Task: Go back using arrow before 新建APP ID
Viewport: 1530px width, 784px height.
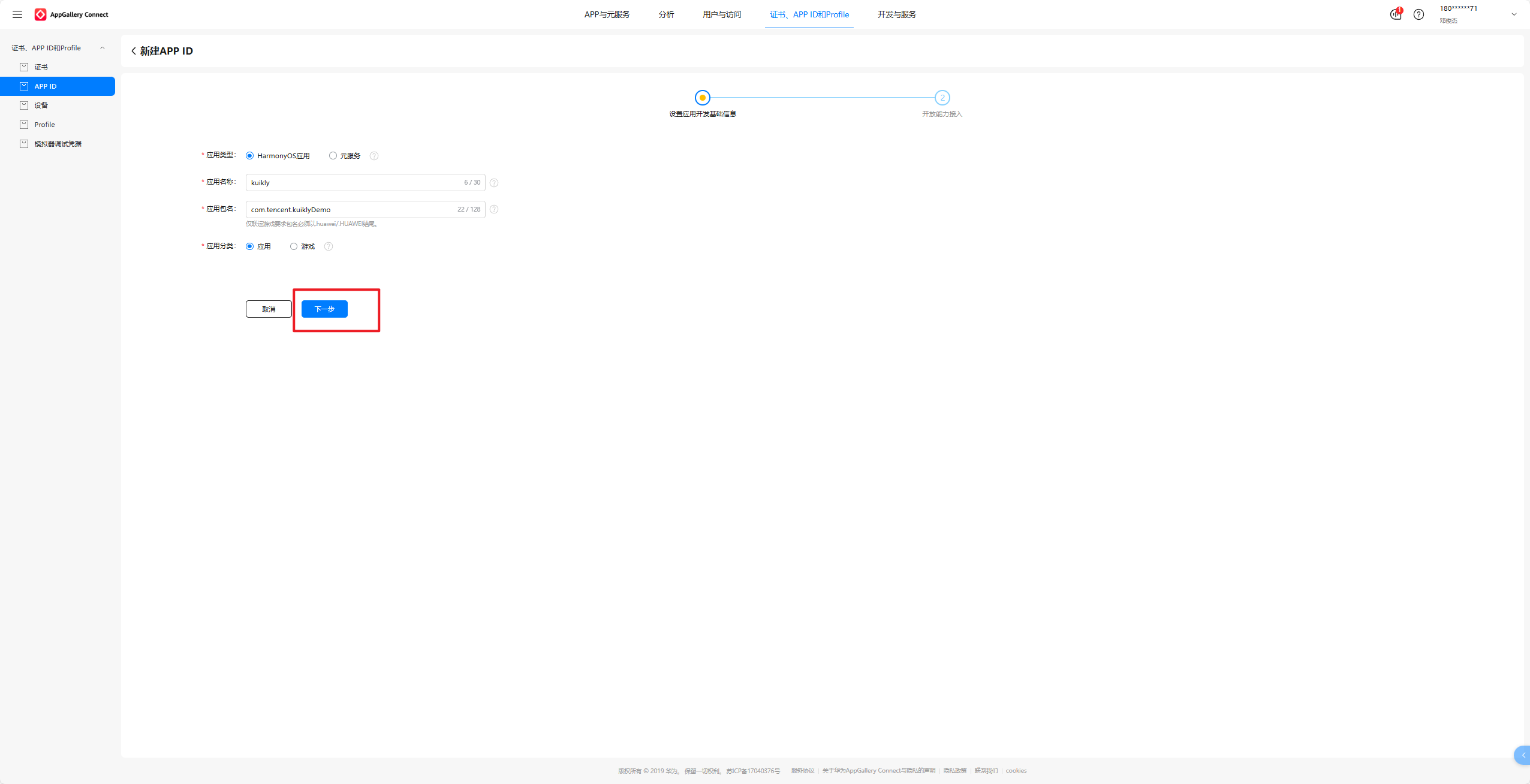Action: coord(134,51)
